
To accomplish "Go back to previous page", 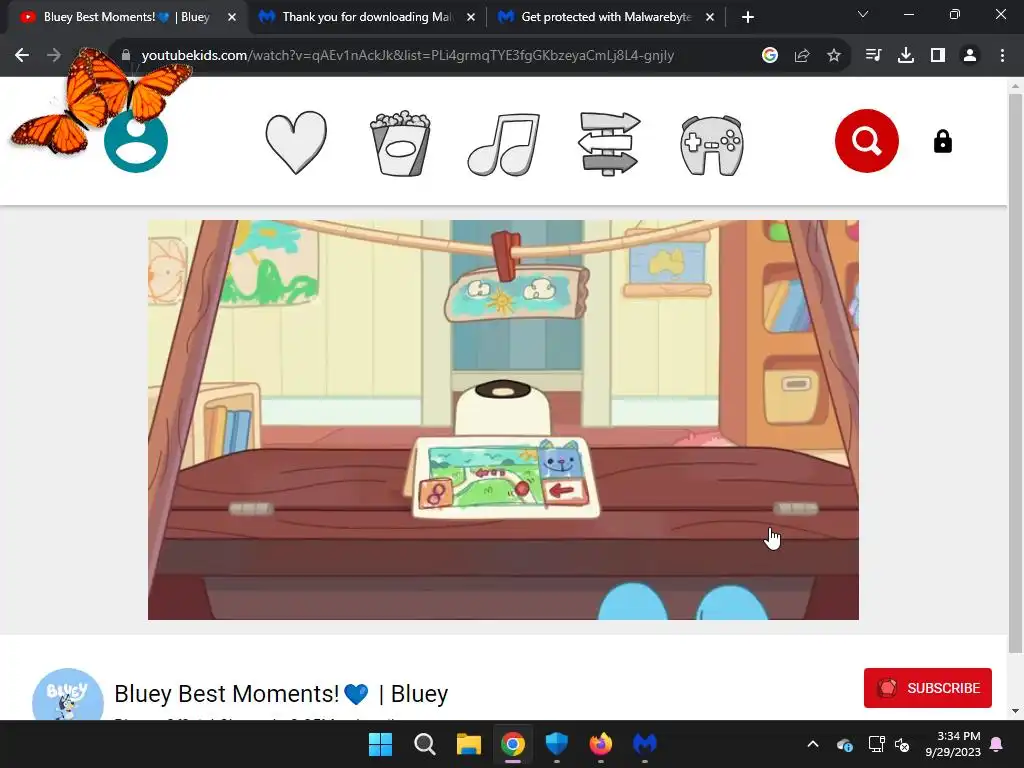I will click(22, 56).
